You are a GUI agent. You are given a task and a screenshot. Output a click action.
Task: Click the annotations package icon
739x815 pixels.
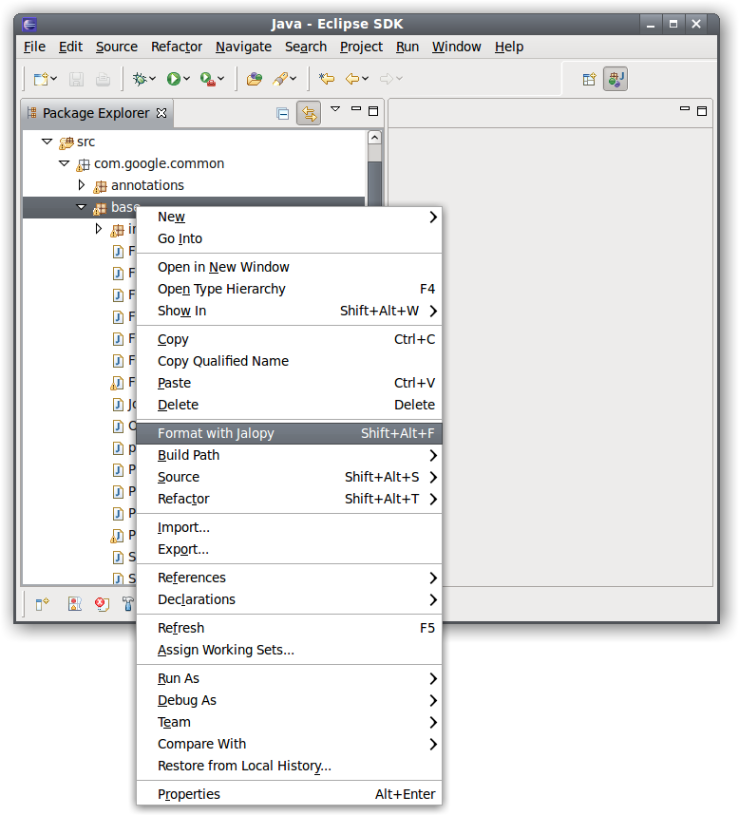(x=100, y=186)
